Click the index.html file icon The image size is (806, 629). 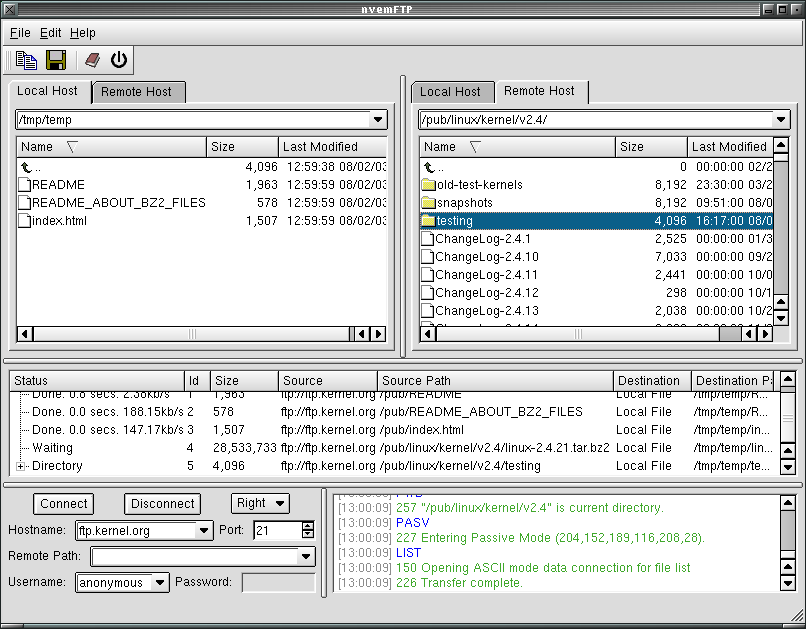tap(25, 221)
